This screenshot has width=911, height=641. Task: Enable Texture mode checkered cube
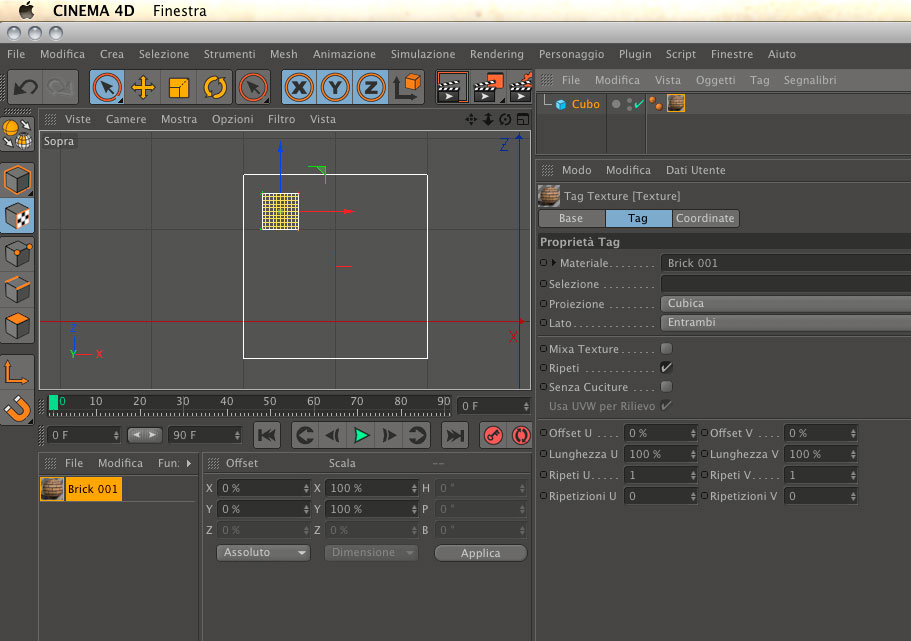(17, 216)
